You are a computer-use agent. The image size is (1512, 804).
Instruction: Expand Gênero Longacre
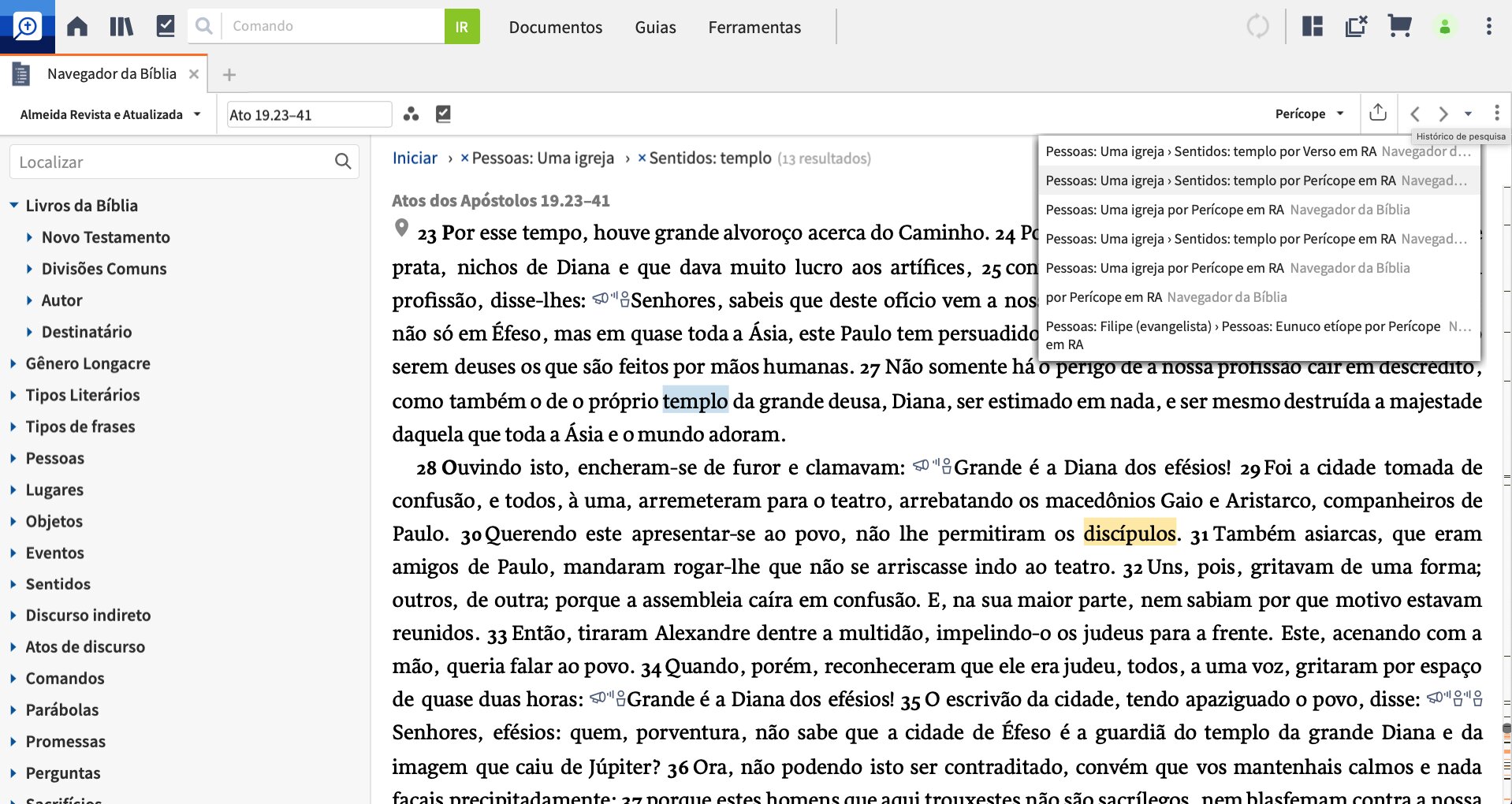point(13,363)
